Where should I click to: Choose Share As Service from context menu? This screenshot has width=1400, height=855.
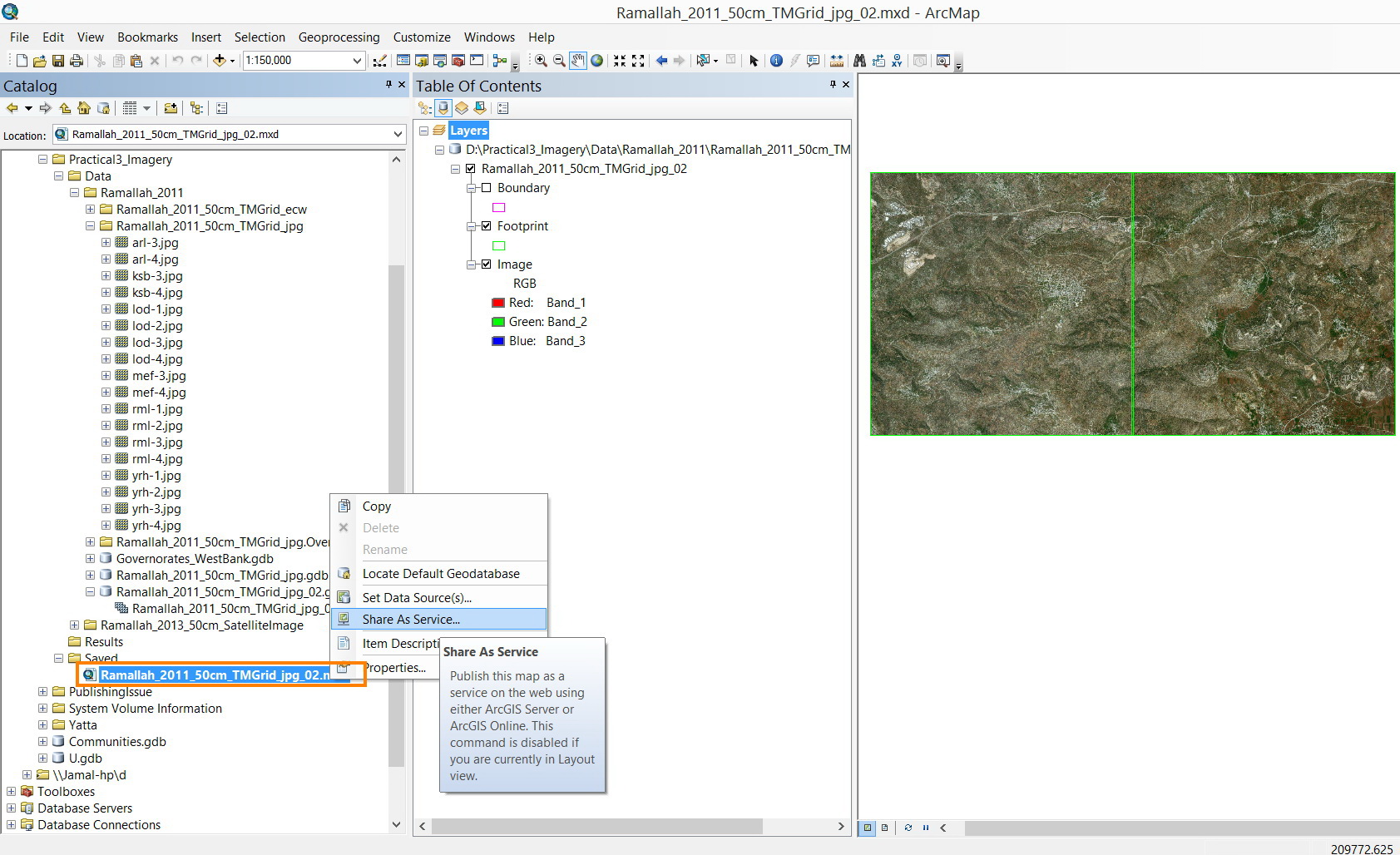coord(411,620)
